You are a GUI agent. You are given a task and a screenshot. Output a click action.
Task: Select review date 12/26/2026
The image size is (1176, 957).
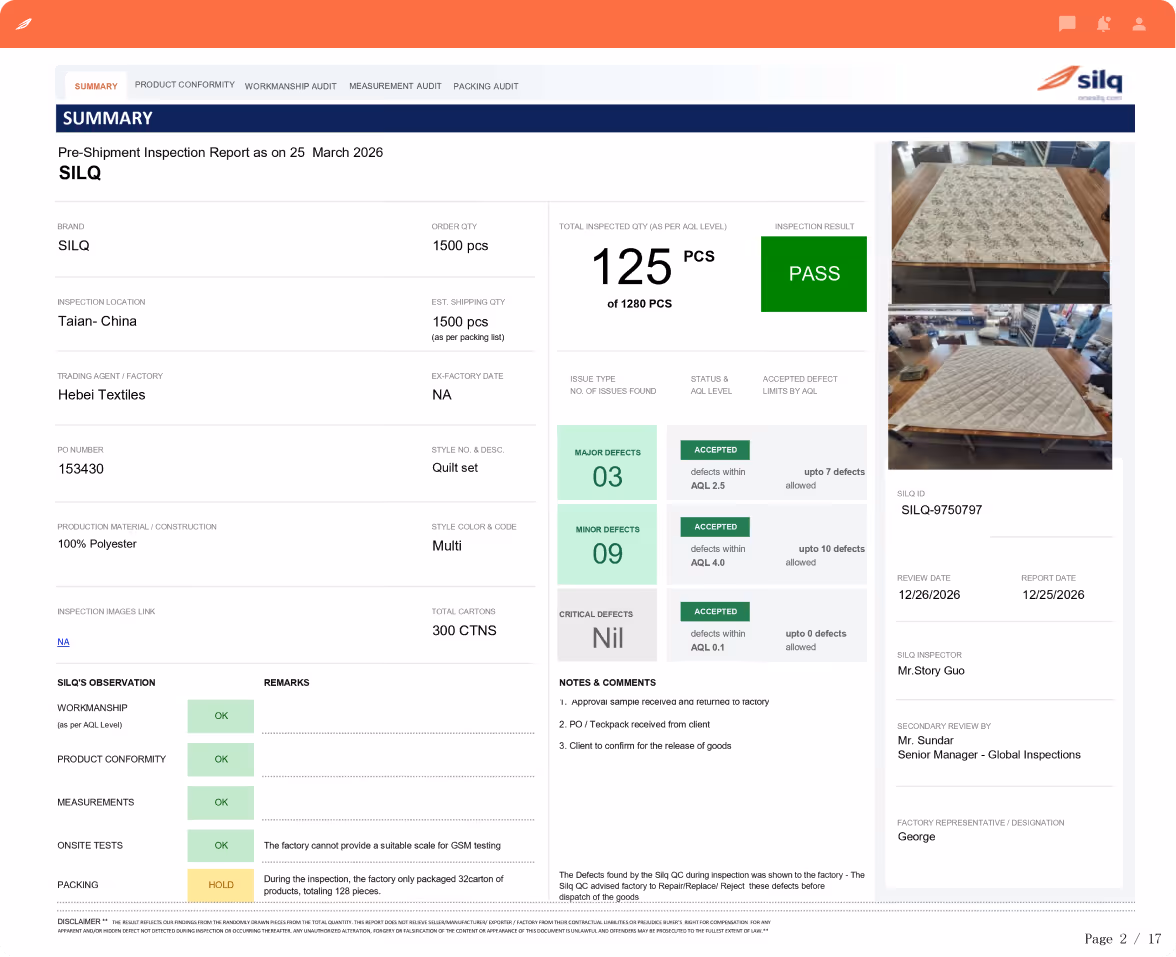pos(928,595)
